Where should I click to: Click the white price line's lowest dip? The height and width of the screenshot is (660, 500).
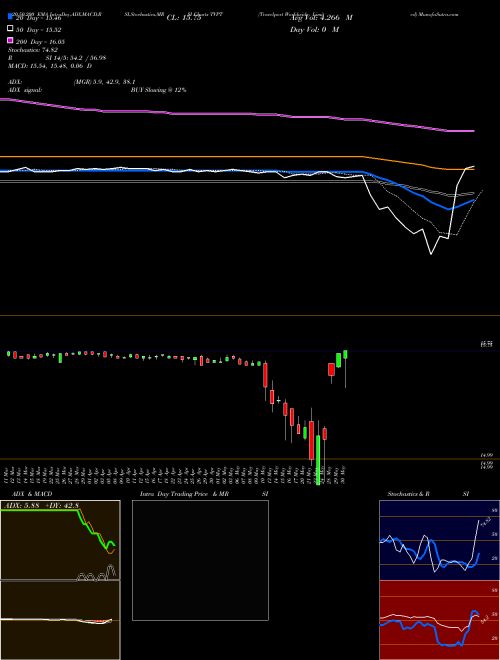tap(431, 253)
